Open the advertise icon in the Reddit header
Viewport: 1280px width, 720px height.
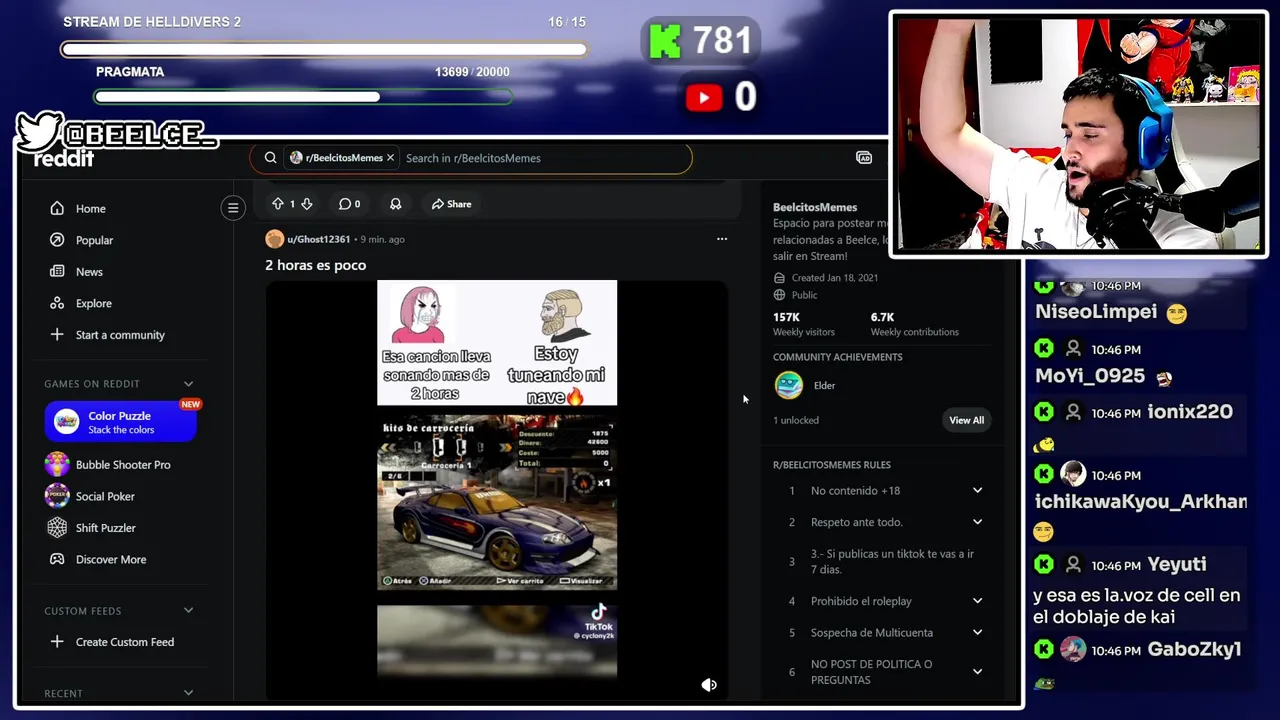tap(864, 158)
